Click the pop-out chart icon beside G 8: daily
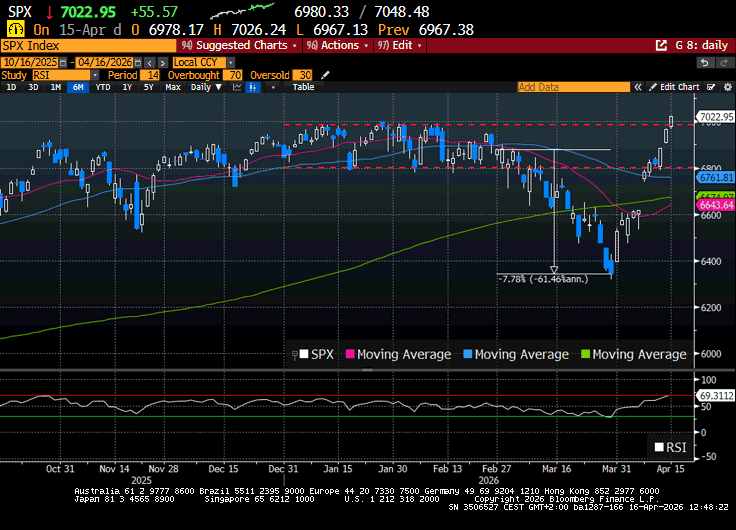 661,46
